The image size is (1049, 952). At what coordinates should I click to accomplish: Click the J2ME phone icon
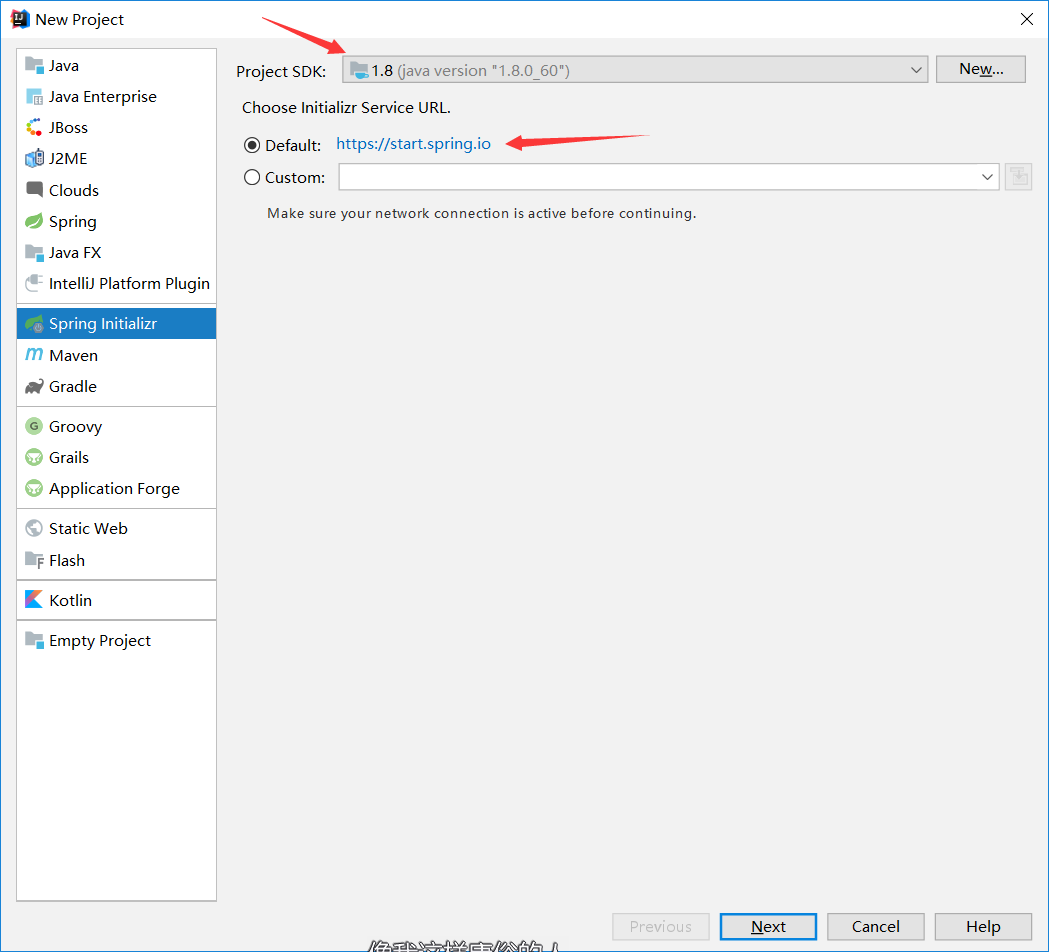tap(34, 159)
